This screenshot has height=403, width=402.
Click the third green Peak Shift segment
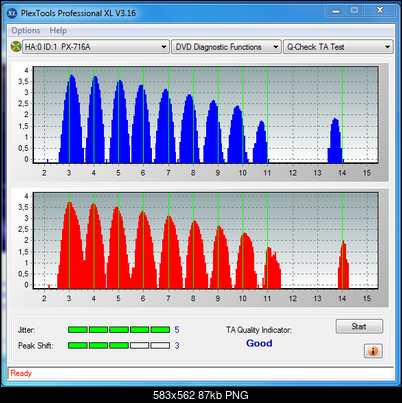click(x=119, y=345)
